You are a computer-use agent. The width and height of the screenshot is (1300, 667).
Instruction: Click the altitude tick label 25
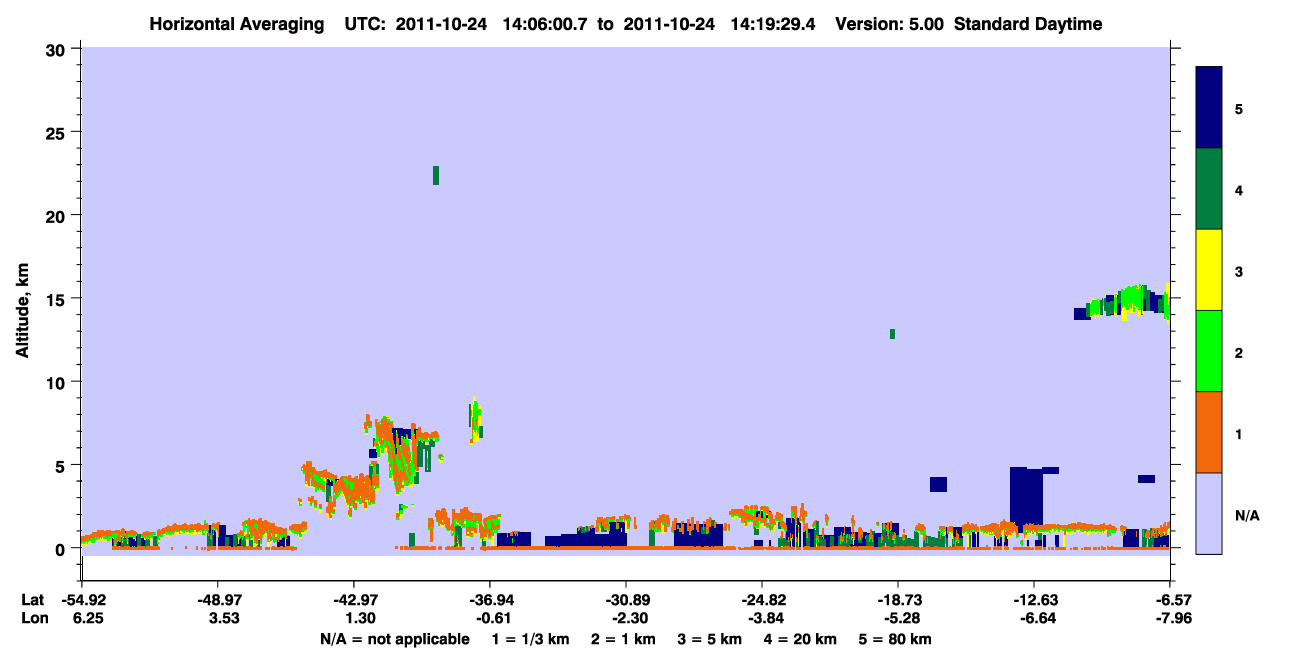pos(56,132)
